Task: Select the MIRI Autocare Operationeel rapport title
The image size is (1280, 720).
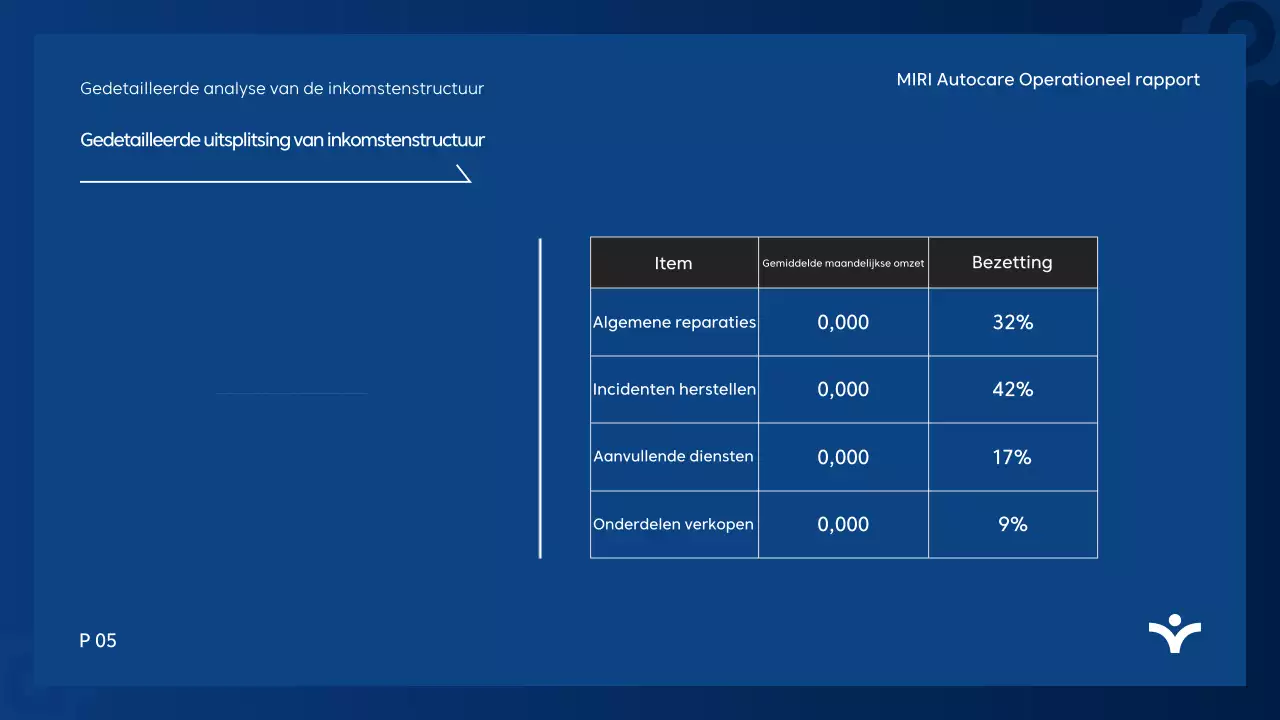Action: [x=1049, y=79]
